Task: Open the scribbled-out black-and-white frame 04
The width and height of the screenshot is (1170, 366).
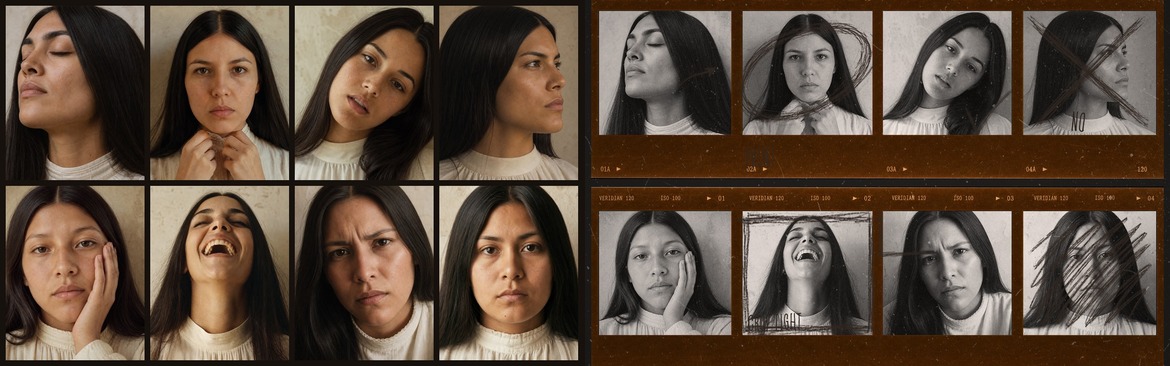Action: [x=1089, y=273]
